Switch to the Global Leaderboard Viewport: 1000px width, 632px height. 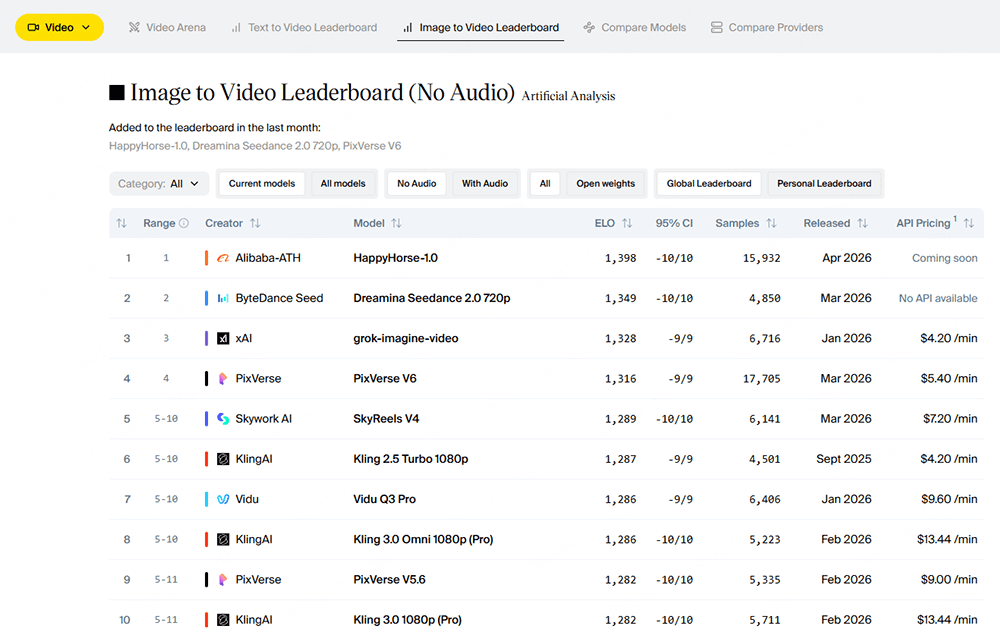coord(709,184)
